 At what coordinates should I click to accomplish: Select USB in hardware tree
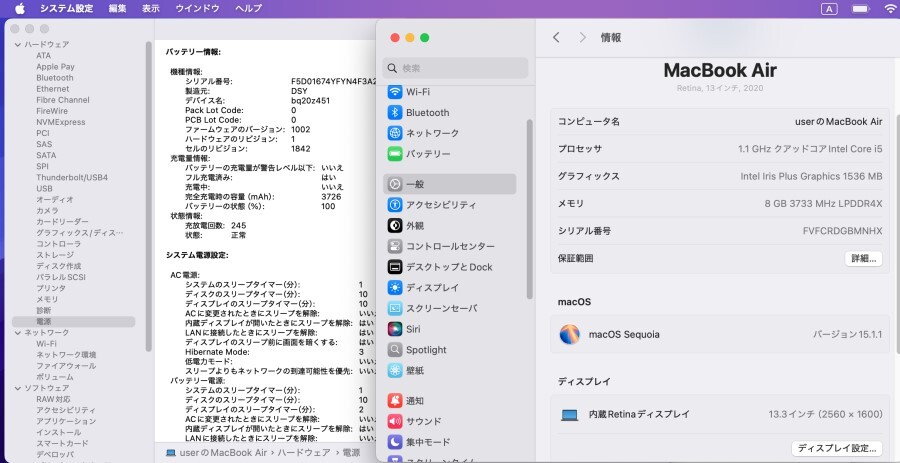(44, 189)
